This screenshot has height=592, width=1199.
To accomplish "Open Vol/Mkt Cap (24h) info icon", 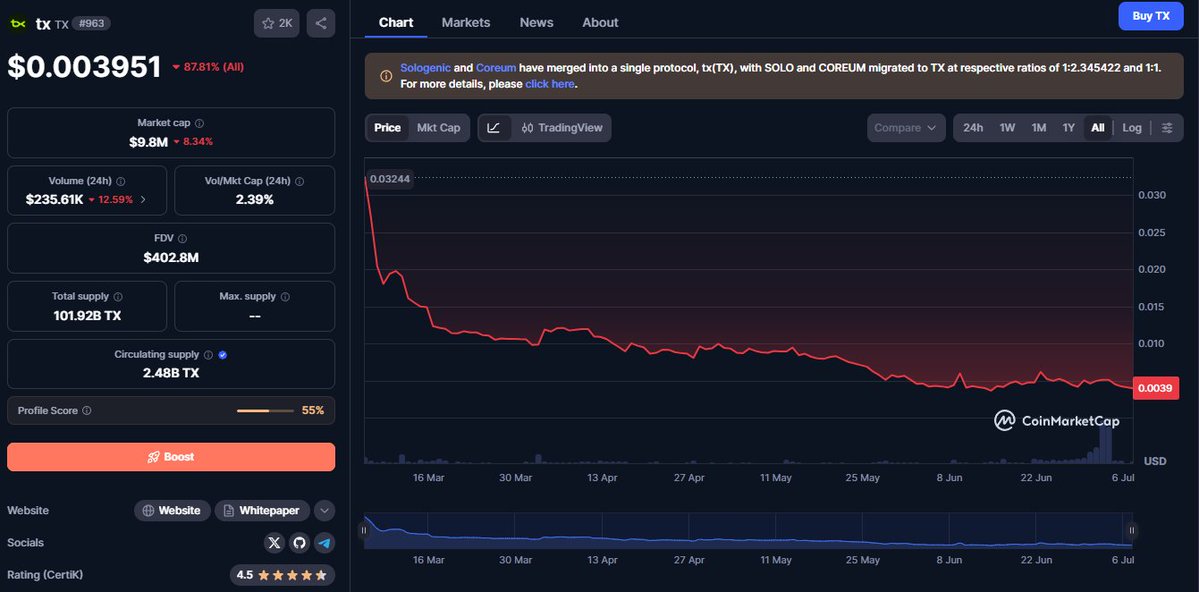I will 299,181.
